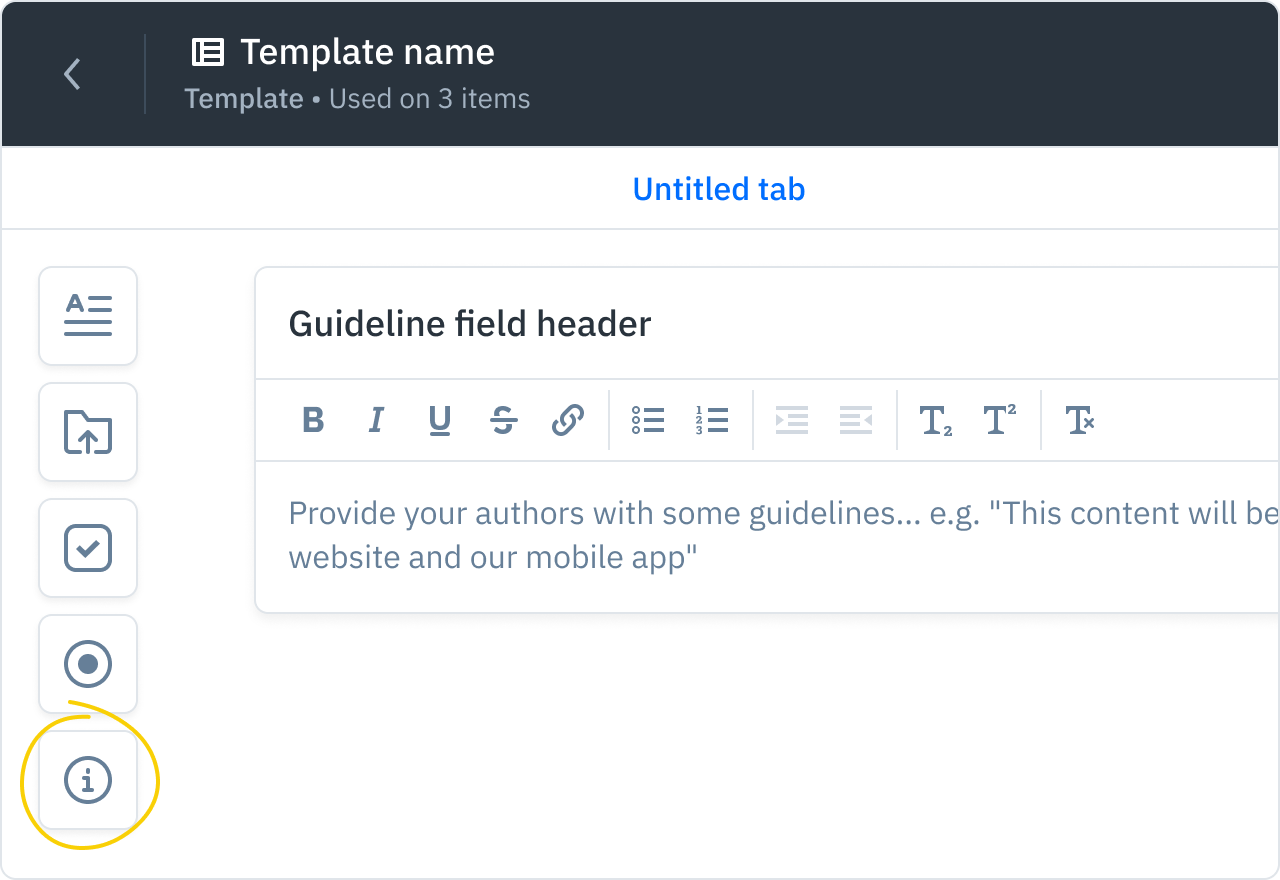
Task: Add a radio button field
Action: click(88, 663)
